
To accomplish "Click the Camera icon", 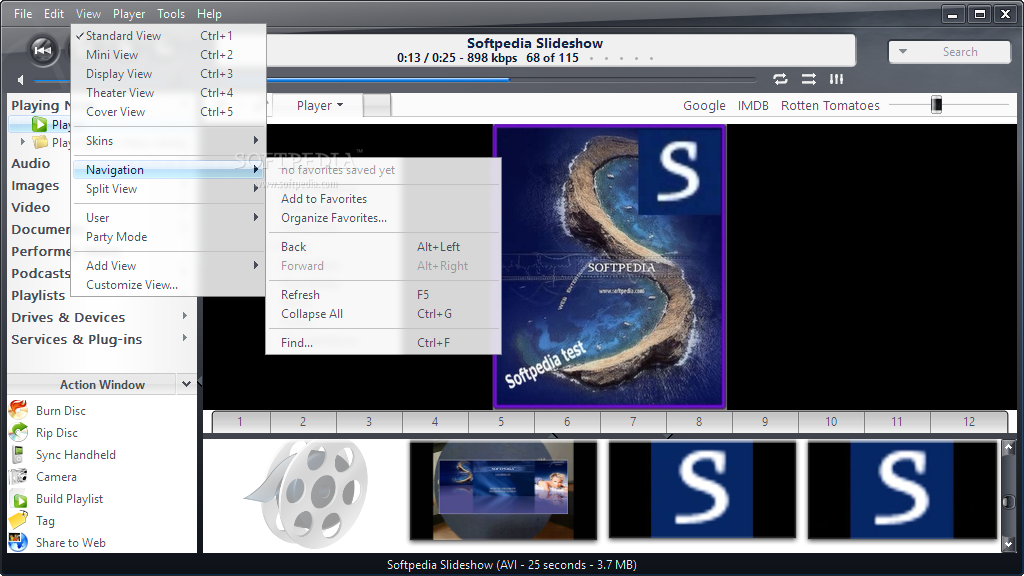I will [18, 477].
